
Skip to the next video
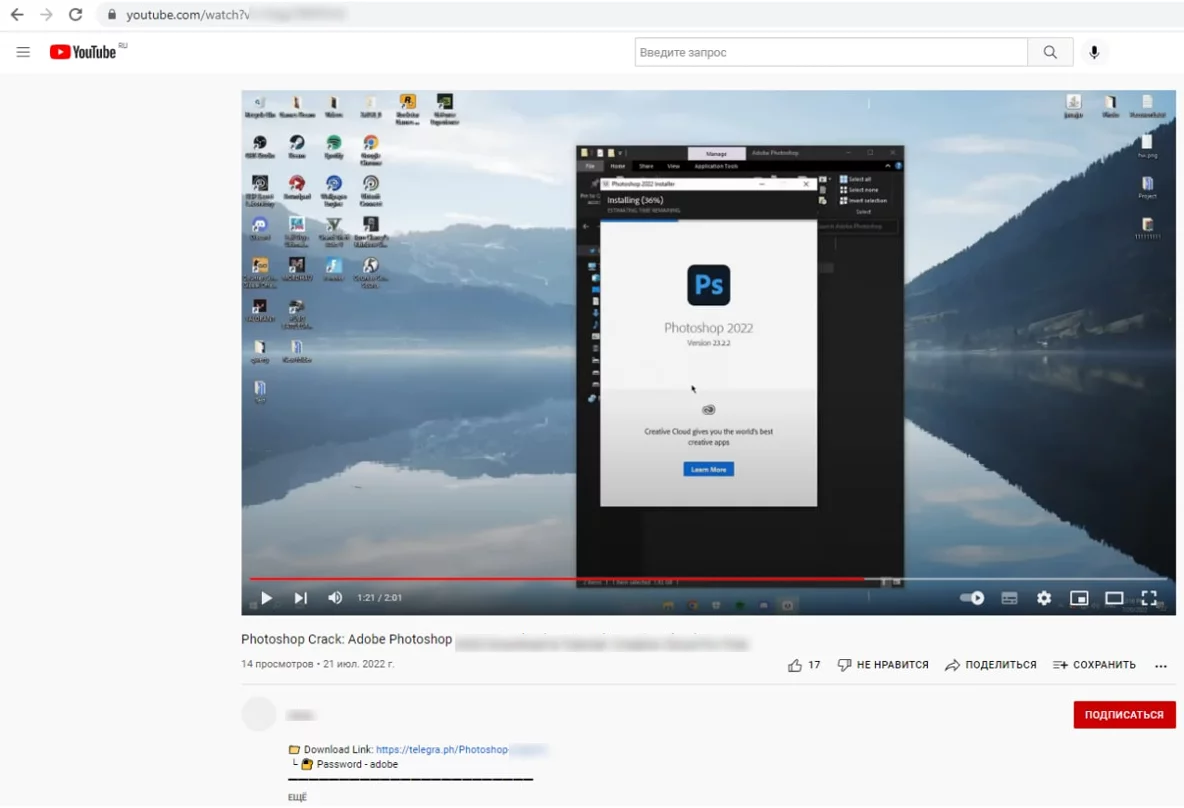(x=300, y=598)
